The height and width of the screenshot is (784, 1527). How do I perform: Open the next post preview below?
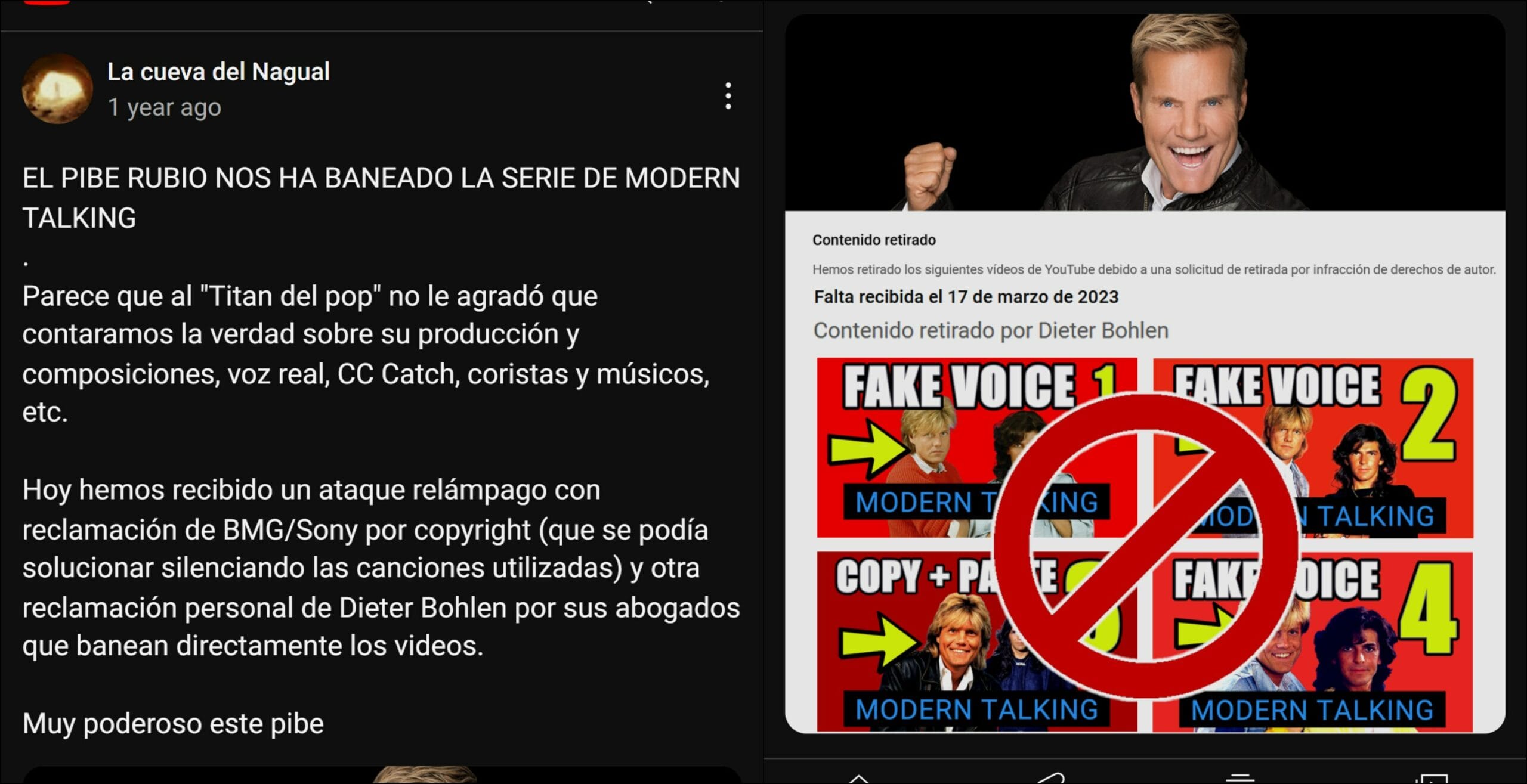point(382,775)
